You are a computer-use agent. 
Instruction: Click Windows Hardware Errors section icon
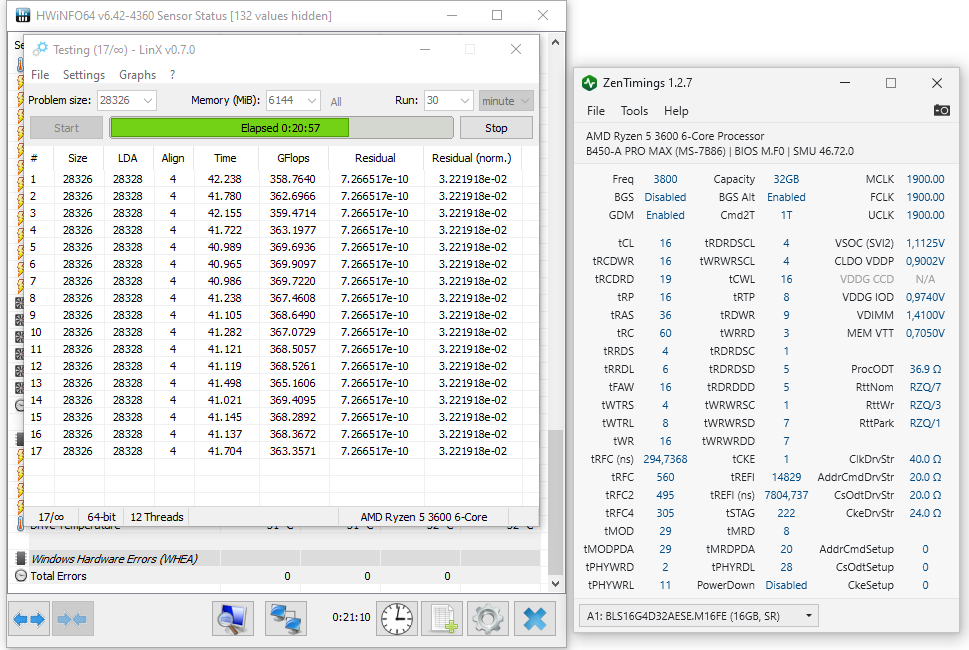20,559
